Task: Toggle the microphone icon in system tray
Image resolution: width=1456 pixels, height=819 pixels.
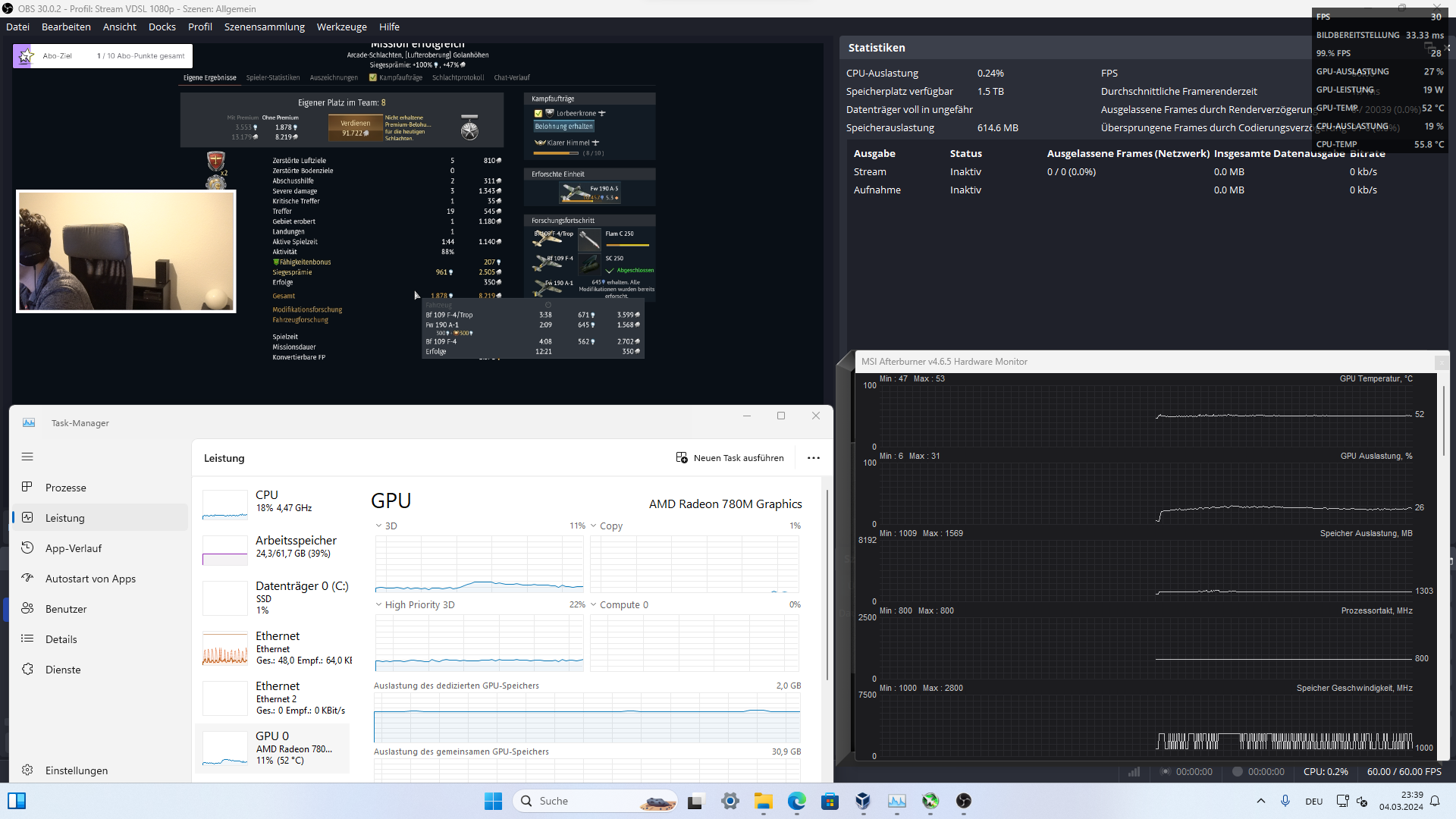Action: tap(1285, 802)
